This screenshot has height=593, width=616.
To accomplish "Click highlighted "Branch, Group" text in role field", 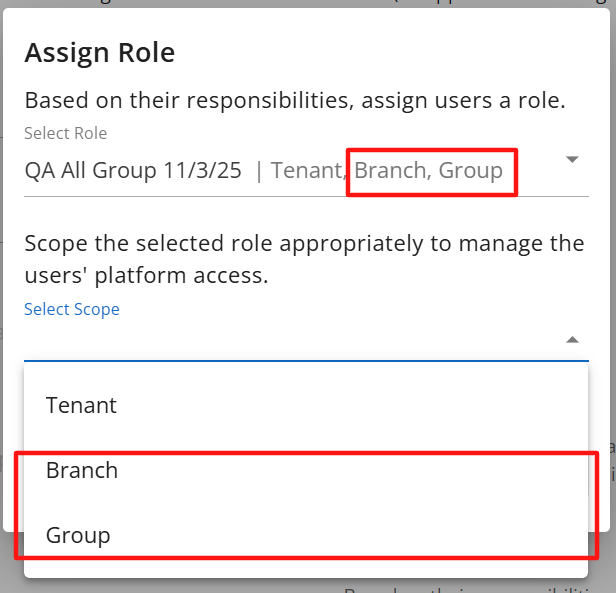I will point(429,170).
